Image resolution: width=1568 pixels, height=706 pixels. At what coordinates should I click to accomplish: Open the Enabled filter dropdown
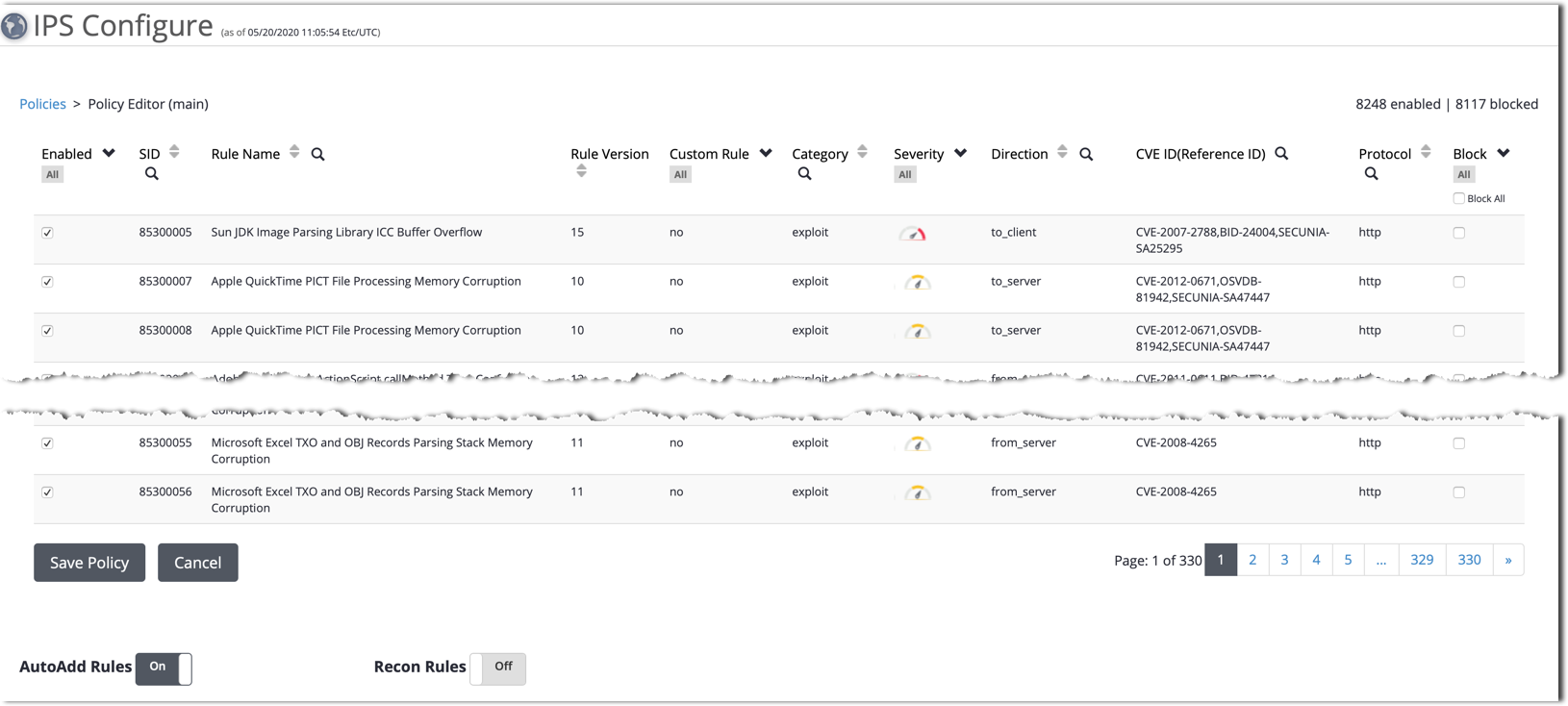pos(109,154)
